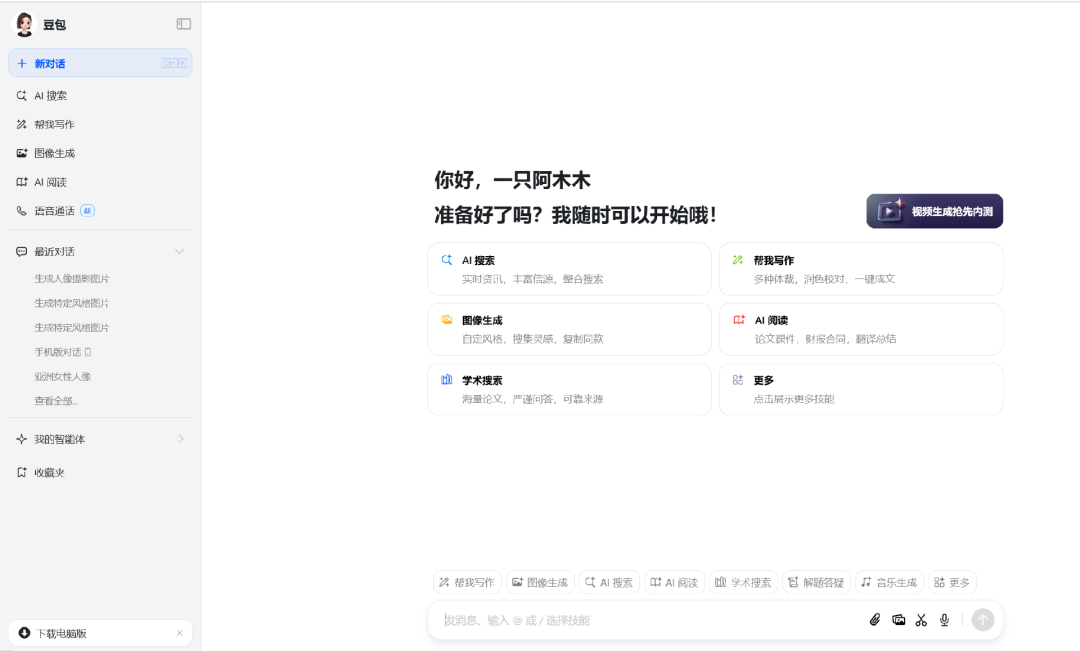Click the Doubao avatar icon

24,24
